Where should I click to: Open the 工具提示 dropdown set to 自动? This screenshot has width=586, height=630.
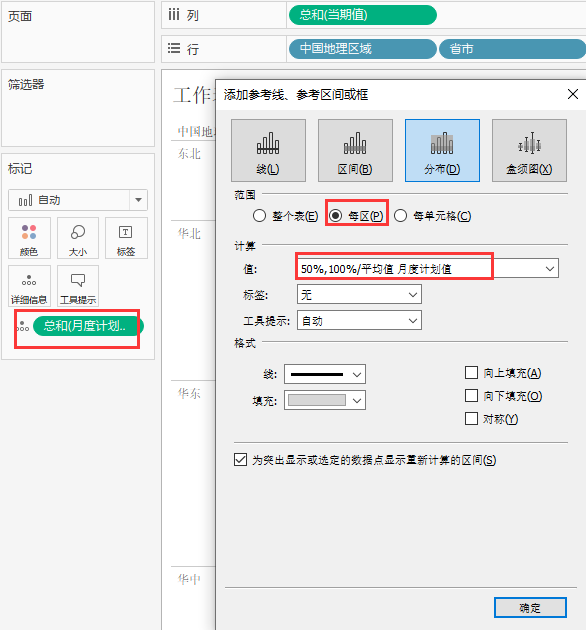click(359, 321)
